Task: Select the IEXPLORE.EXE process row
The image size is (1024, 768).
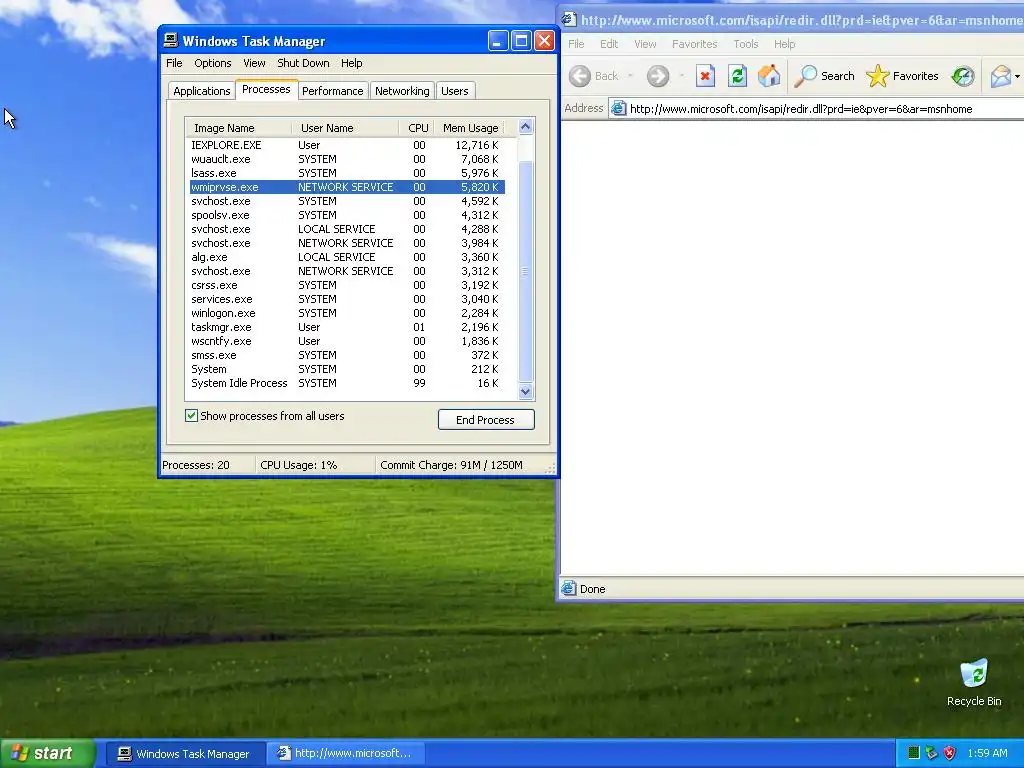Action: (x=347, y=145)
